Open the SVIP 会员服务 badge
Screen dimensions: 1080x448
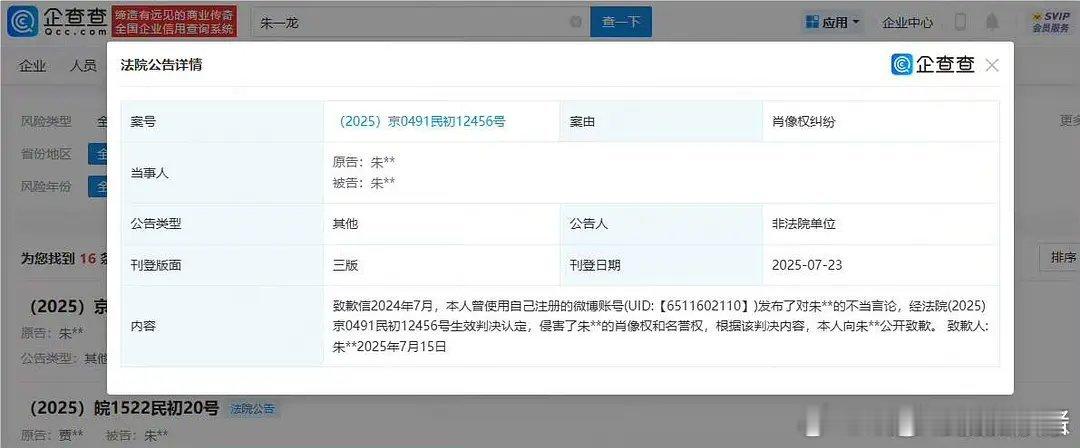pos(1050,22)
